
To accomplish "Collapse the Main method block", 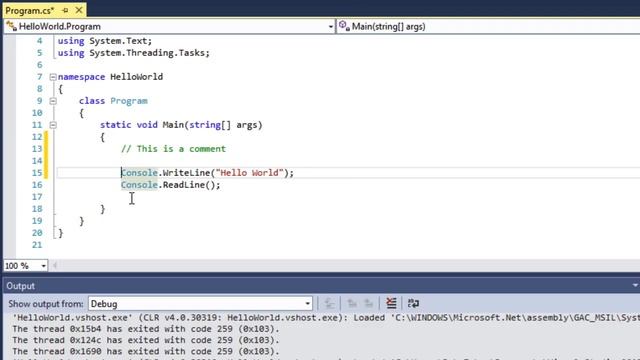I will (x=53, y=125).
